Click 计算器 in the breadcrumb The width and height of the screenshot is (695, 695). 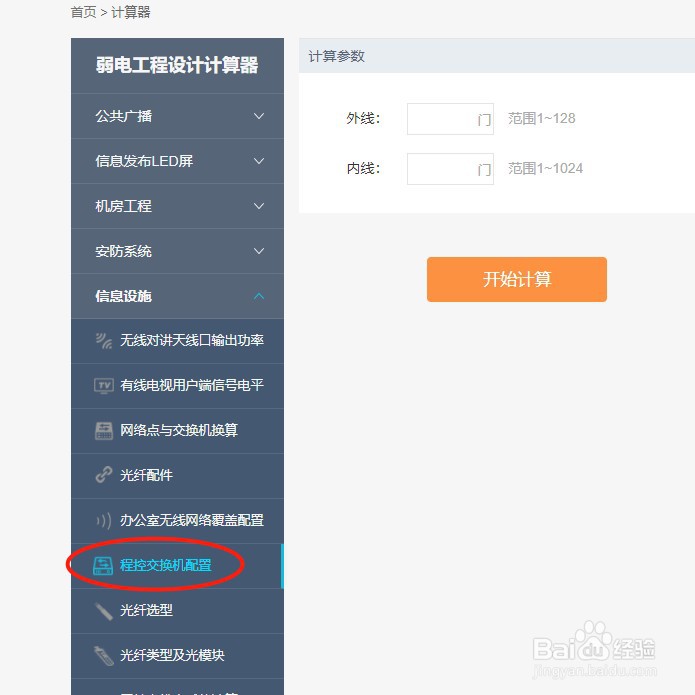point(131,12)
